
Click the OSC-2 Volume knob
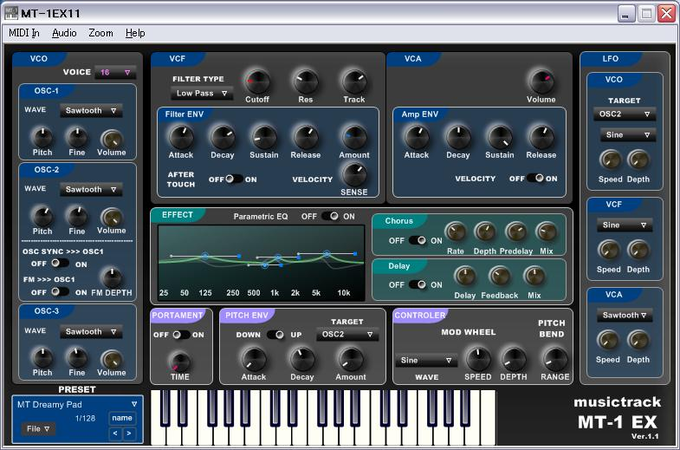tap(111, 217)
